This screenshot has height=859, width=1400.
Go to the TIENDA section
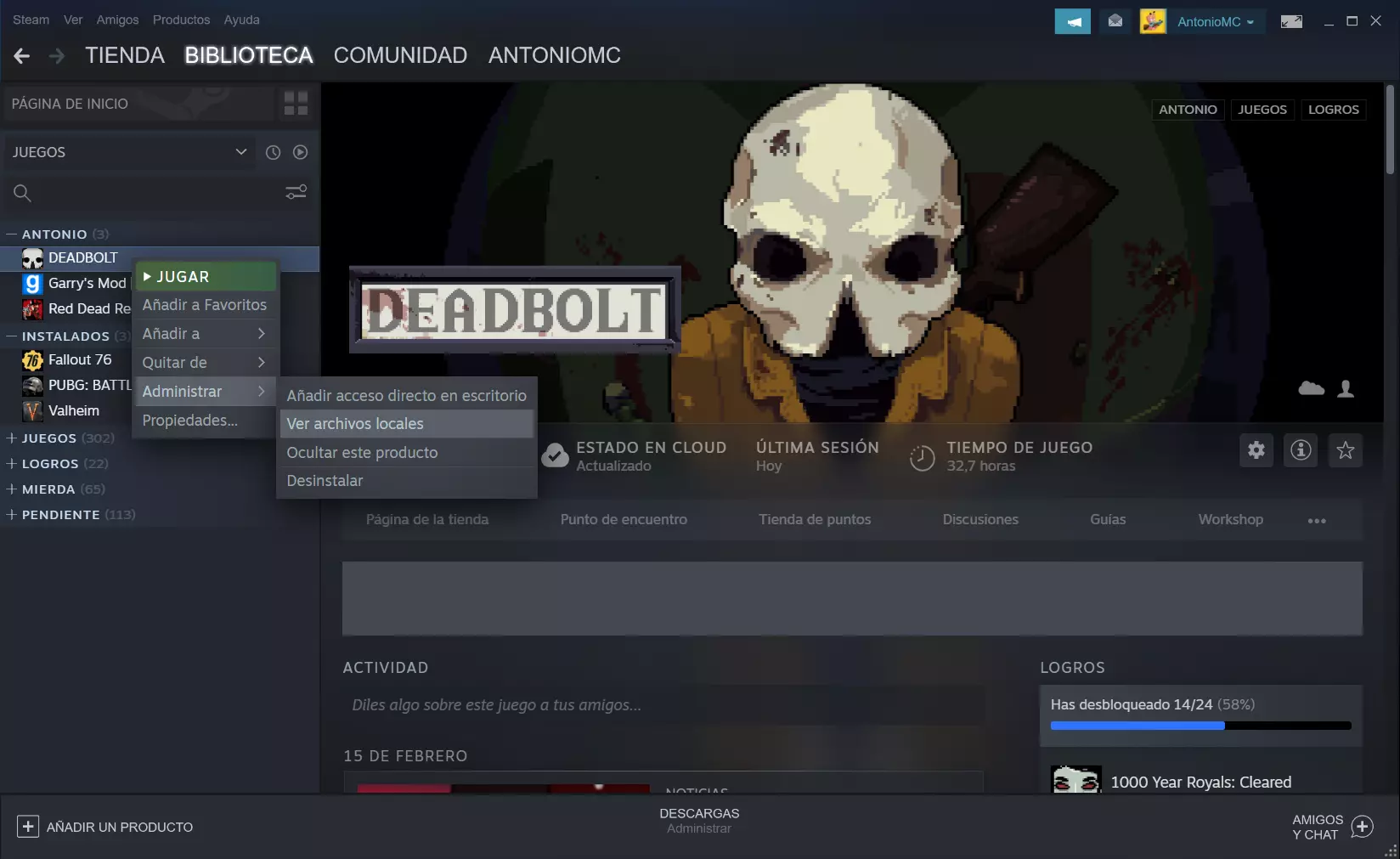[125, 56]
